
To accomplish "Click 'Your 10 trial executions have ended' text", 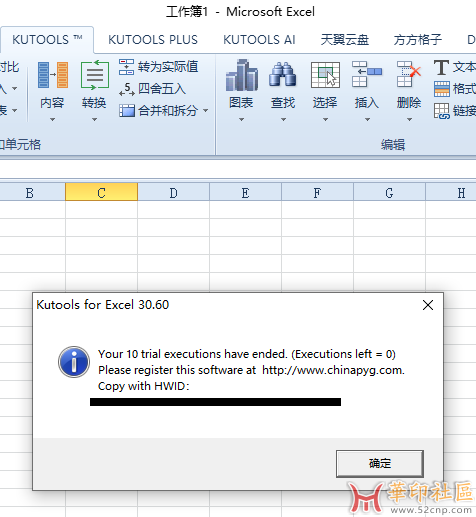I will 193,354.
